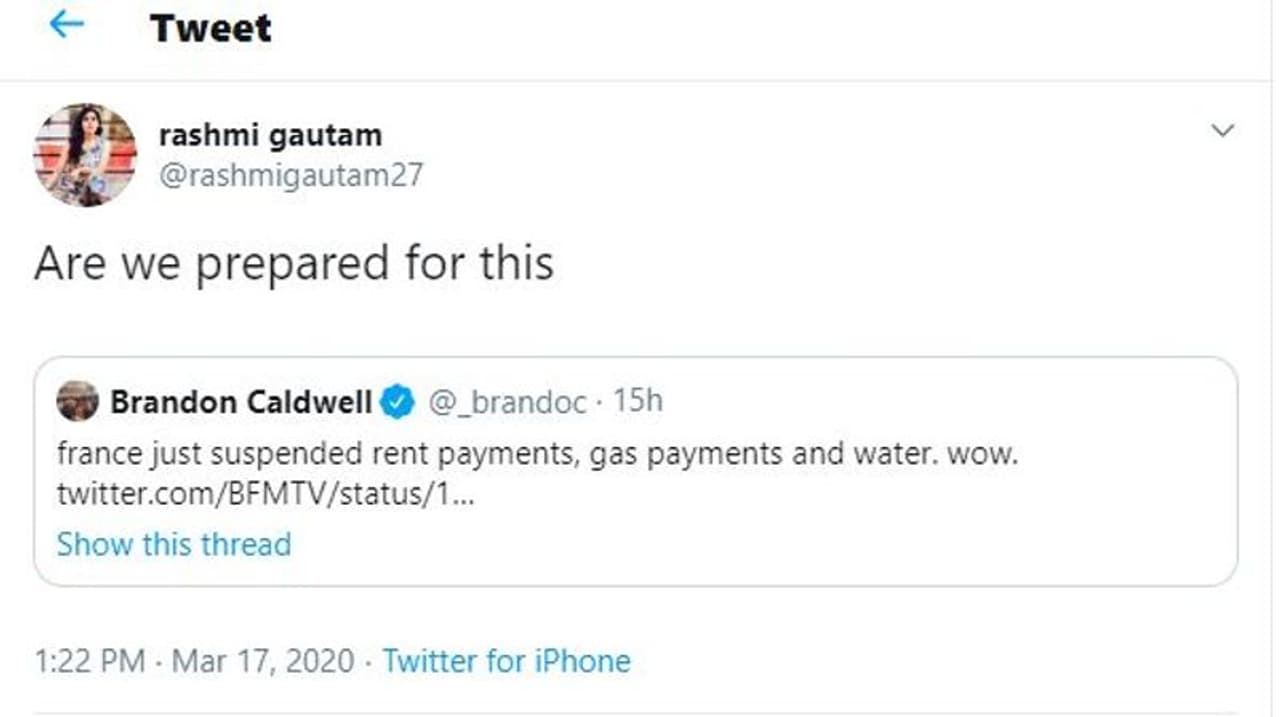The width and height of the screenshot is (1280, 717).
Task: Click the back arrow icon
Action: coord(67,25)
